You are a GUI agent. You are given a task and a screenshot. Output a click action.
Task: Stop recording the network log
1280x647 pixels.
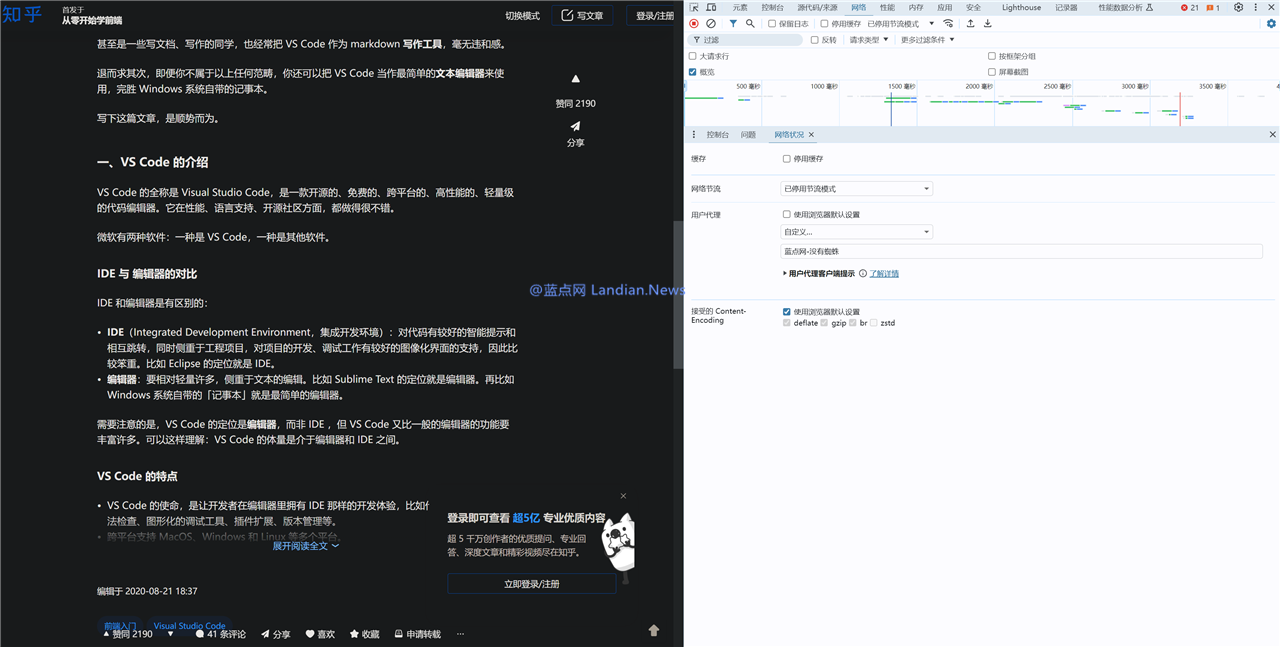pyautogui.click(x=694, y=23)
